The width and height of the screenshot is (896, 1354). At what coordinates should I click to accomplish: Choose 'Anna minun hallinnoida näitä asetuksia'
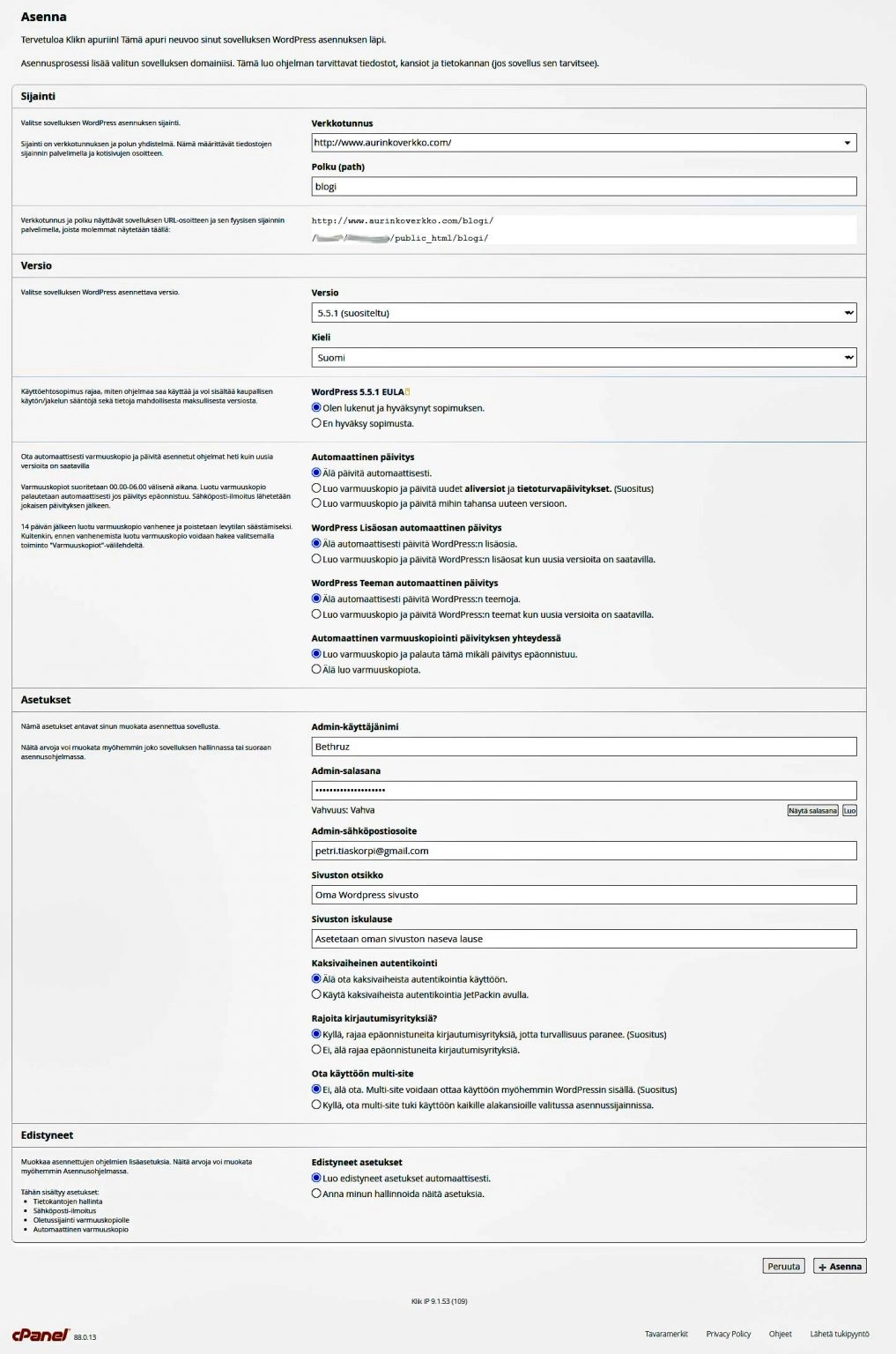(316, 1194)
